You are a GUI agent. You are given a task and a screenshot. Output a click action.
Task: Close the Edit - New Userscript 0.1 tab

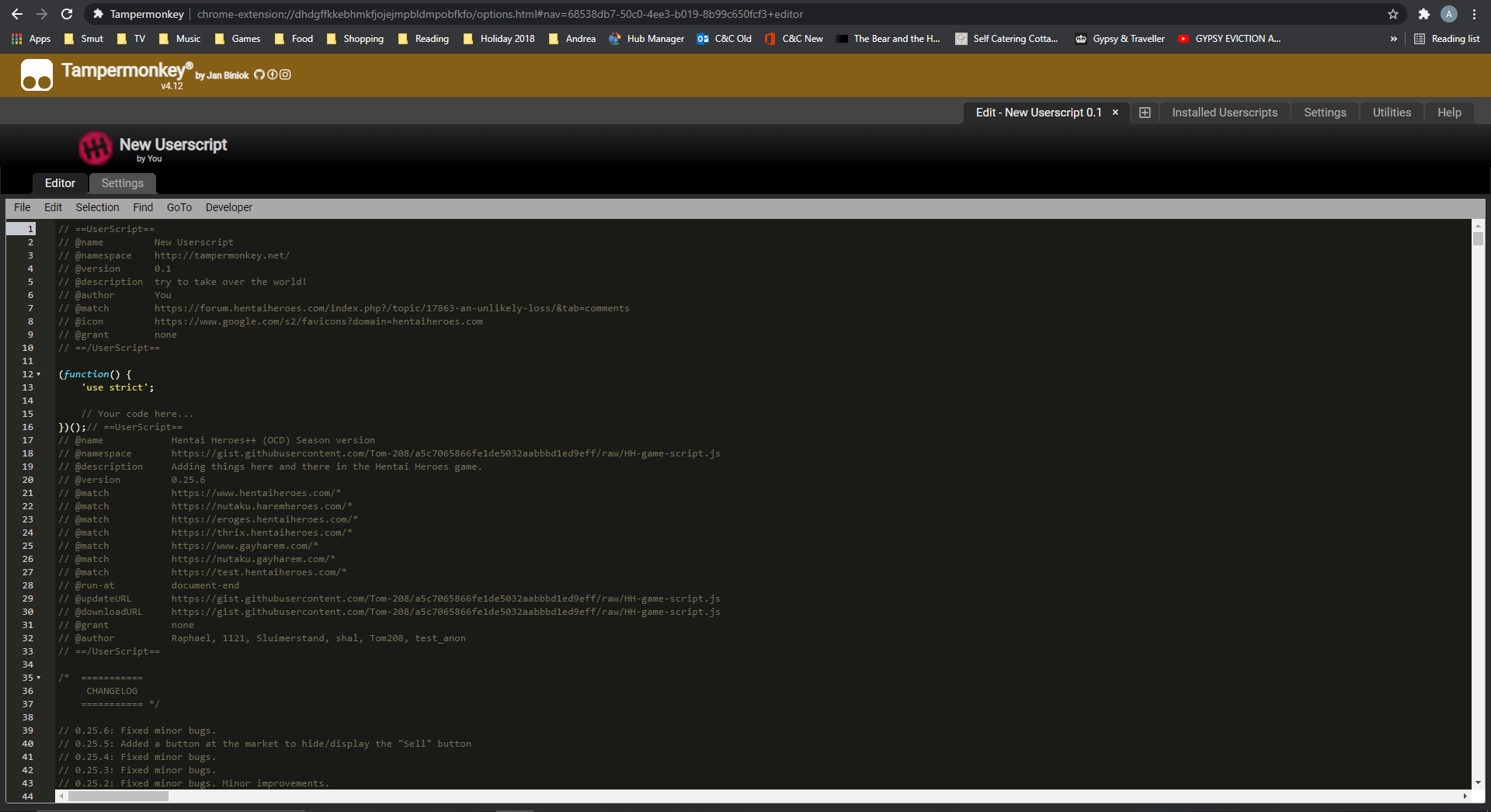pos(1115,113)
